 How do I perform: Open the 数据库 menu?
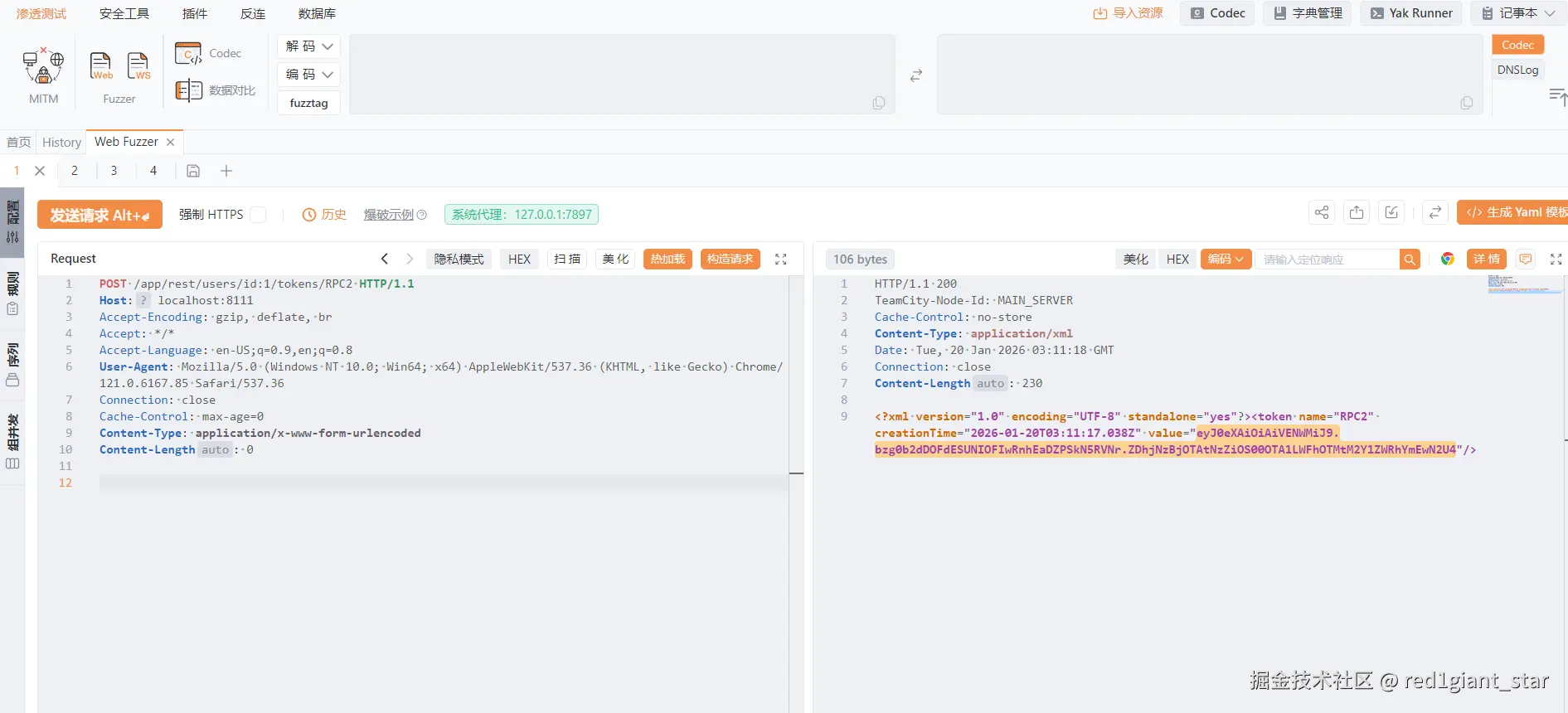click(x=317, y=14)
